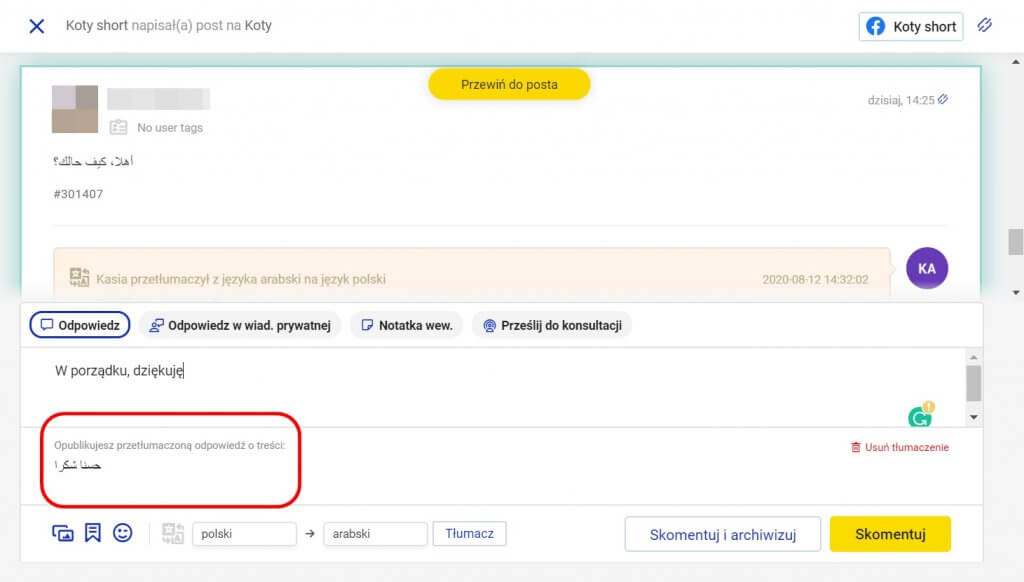Click the insert image attachment icon
The height and width of the screenshot is (582, 1024).
[63, 533]
